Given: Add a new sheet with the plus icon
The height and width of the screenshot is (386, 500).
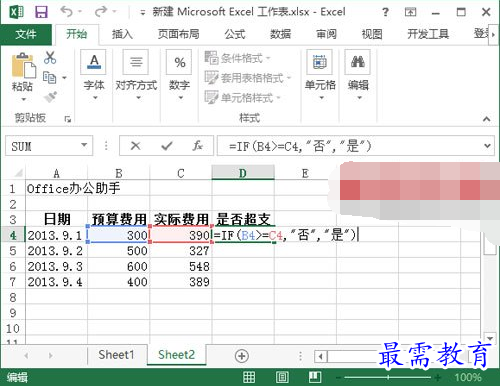Looking at the screenshot, I should pyautogui.click(x=242, y=356).
